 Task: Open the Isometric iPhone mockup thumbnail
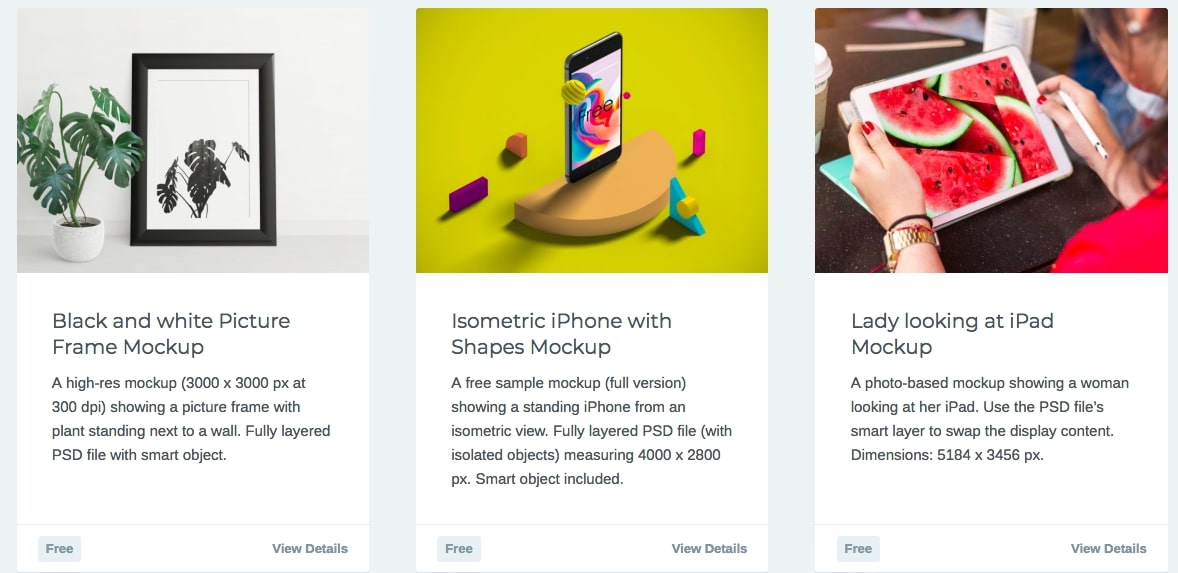click(x=591, y=140)
